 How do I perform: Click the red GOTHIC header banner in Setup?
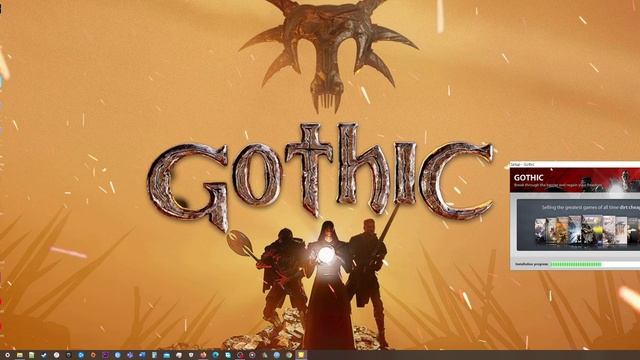575,180
